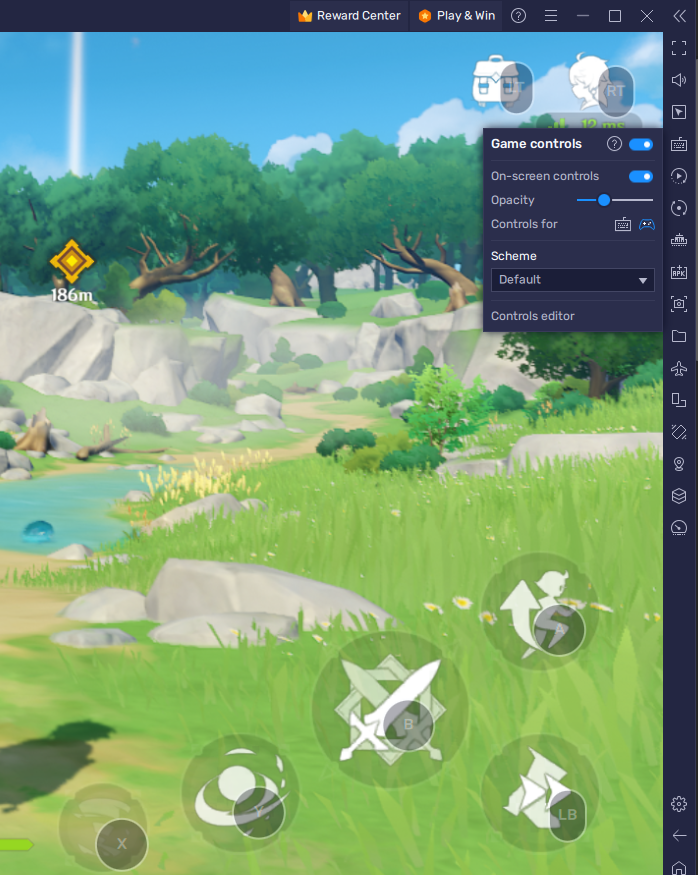Click the shake device icon in the sidebar
This screenshot has height=875, width=698.
click(x=679, y=432)
